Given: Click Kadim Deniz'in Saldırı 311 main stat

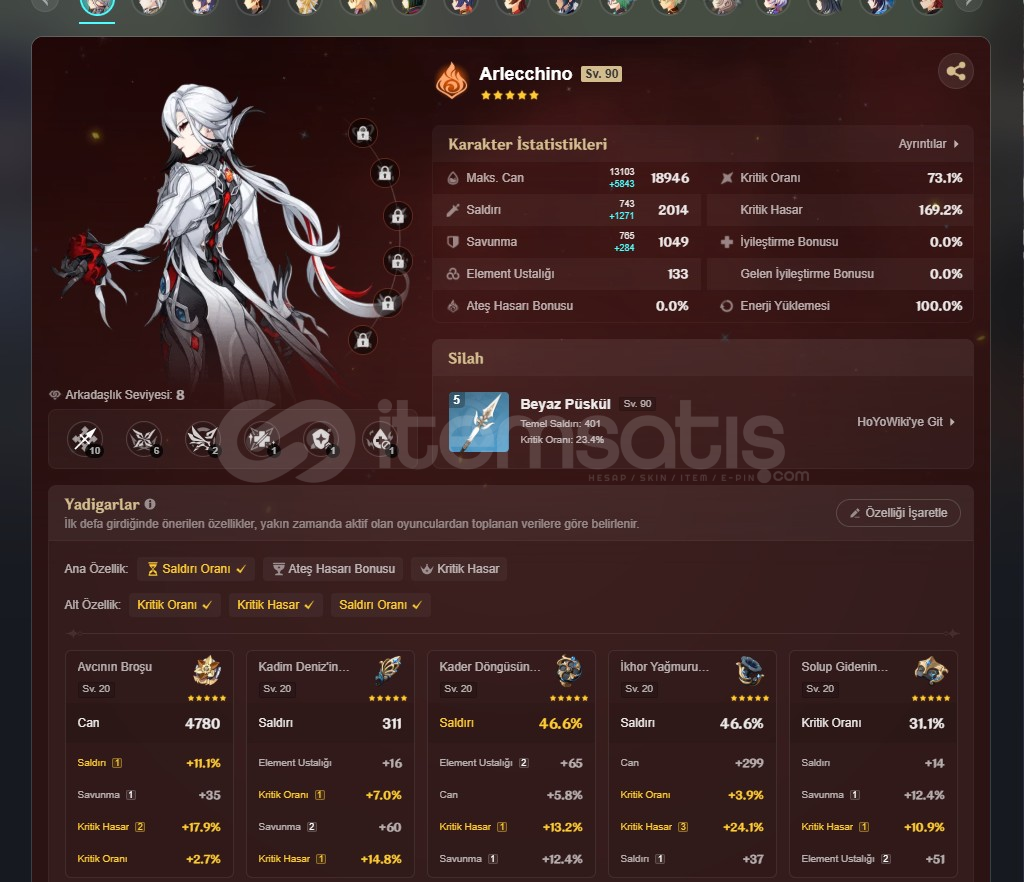Looking at the screenshot, I should tap(330, 723).
